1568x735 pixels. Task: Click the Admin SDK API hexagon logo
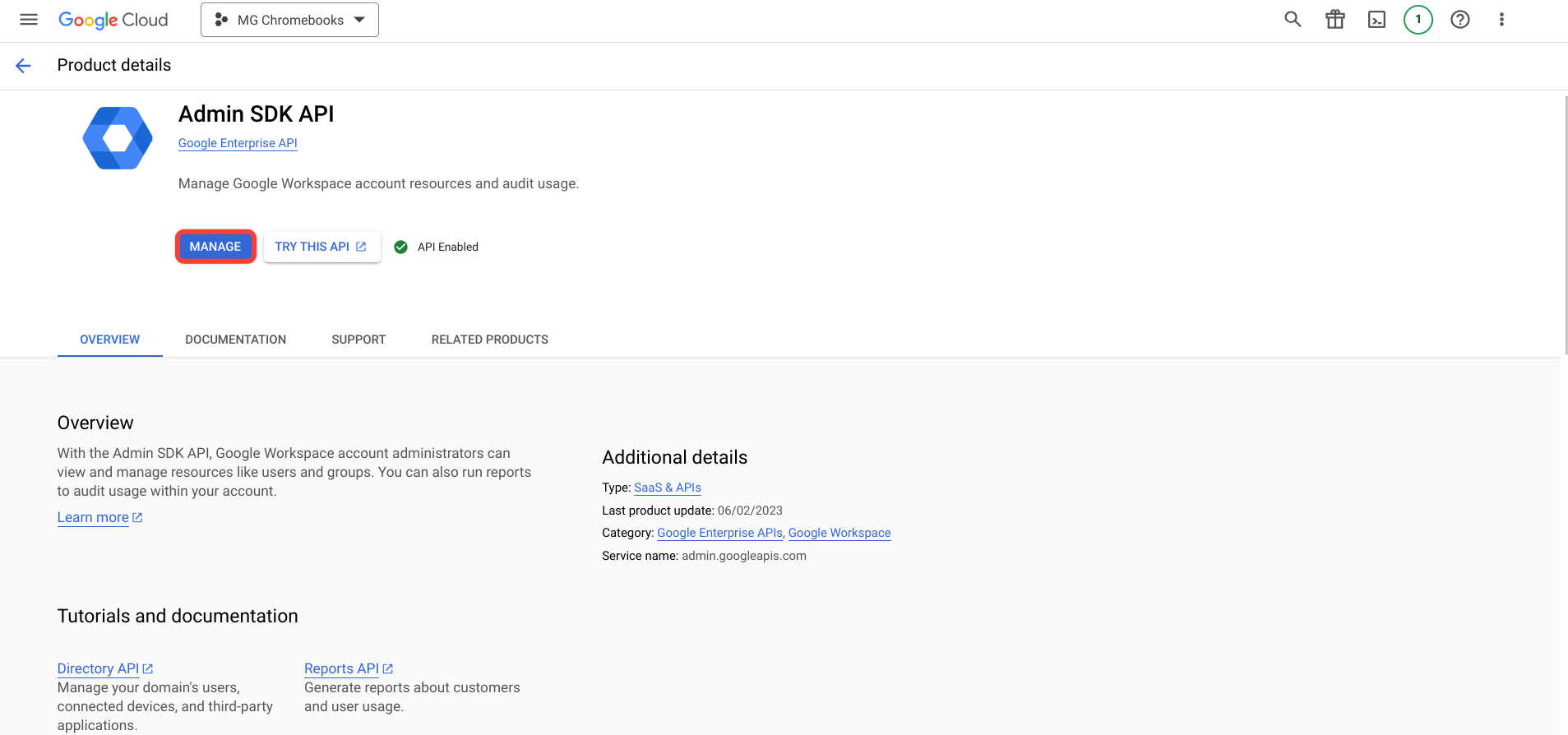tap(118, 138)
